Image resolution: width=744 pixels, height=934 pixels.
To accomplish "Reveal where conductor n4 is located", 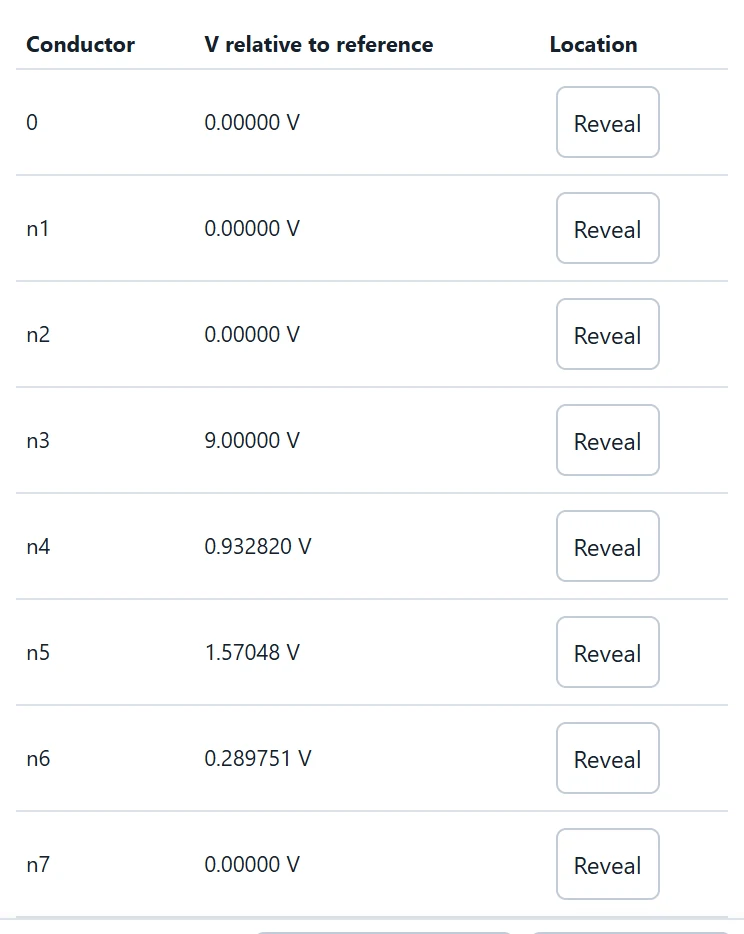I will (x=608, y=546).
